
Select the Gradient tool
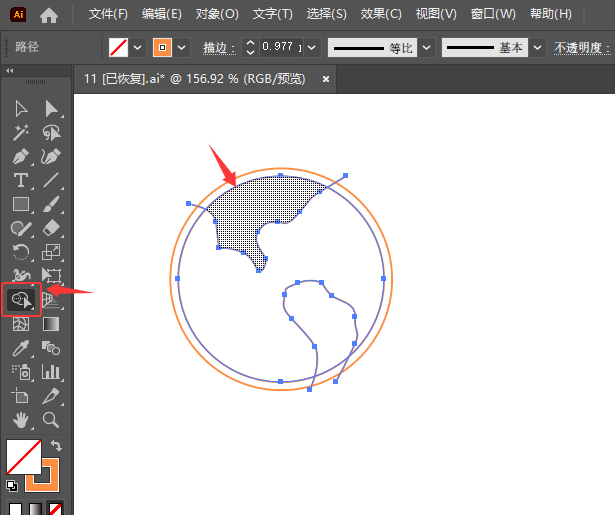click(51, 324)
